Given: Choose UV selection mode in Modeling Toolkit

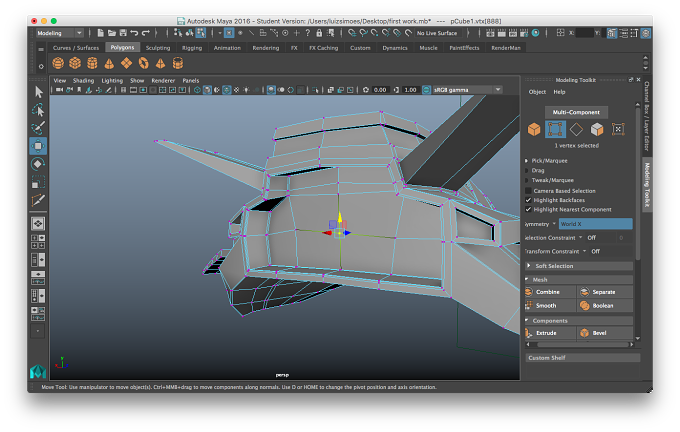Looking at the screenshot, I should pos(618,129).
